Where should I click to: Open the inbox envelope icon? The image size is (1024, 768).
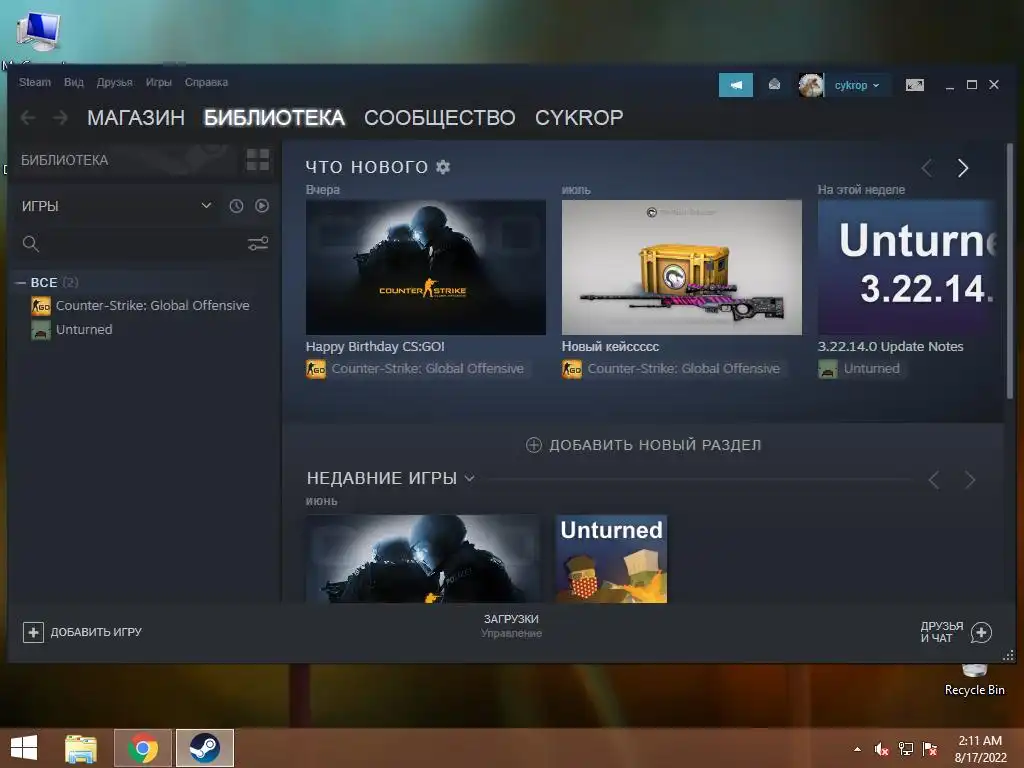[x=774, y=84]
